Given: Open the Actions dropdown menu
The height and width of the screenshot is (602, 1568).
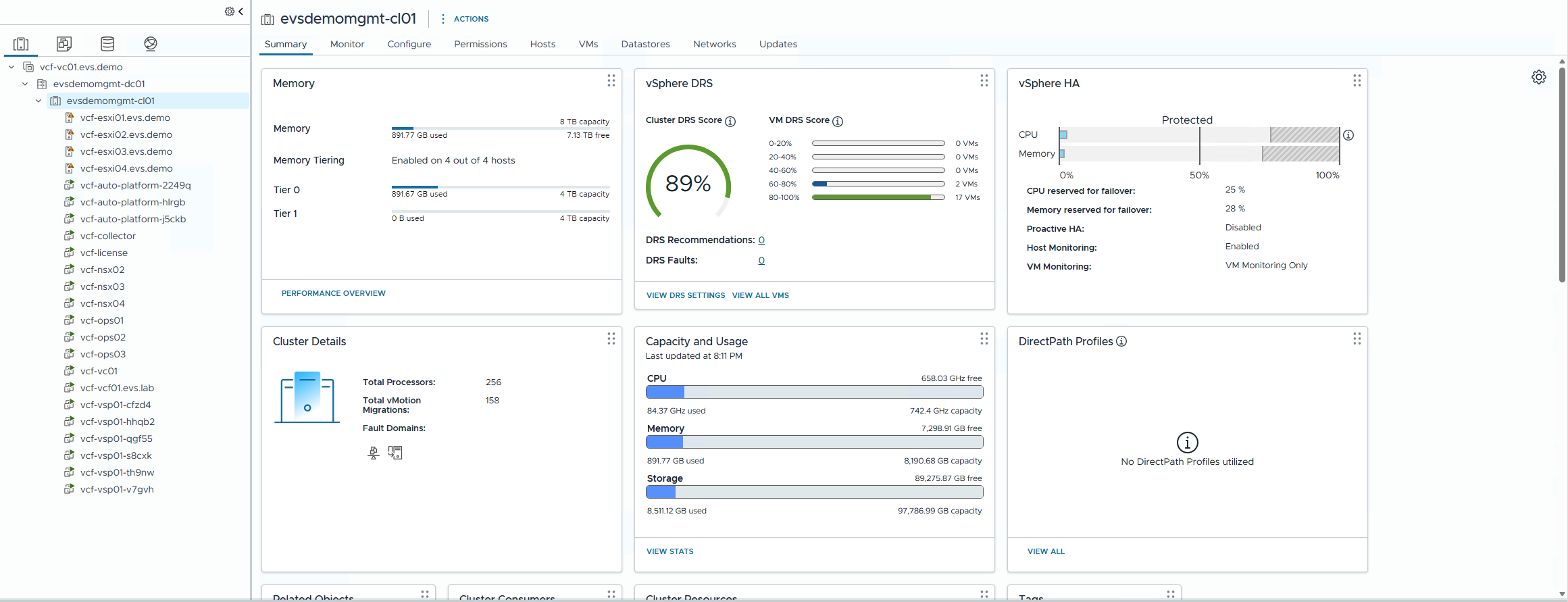Looking at the screenshot, I should [x=471, y=19].
